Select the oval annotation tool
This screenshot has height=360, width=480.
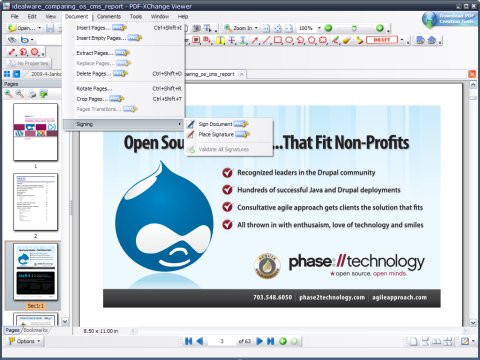pyautogui.click(x=289, y=40)
